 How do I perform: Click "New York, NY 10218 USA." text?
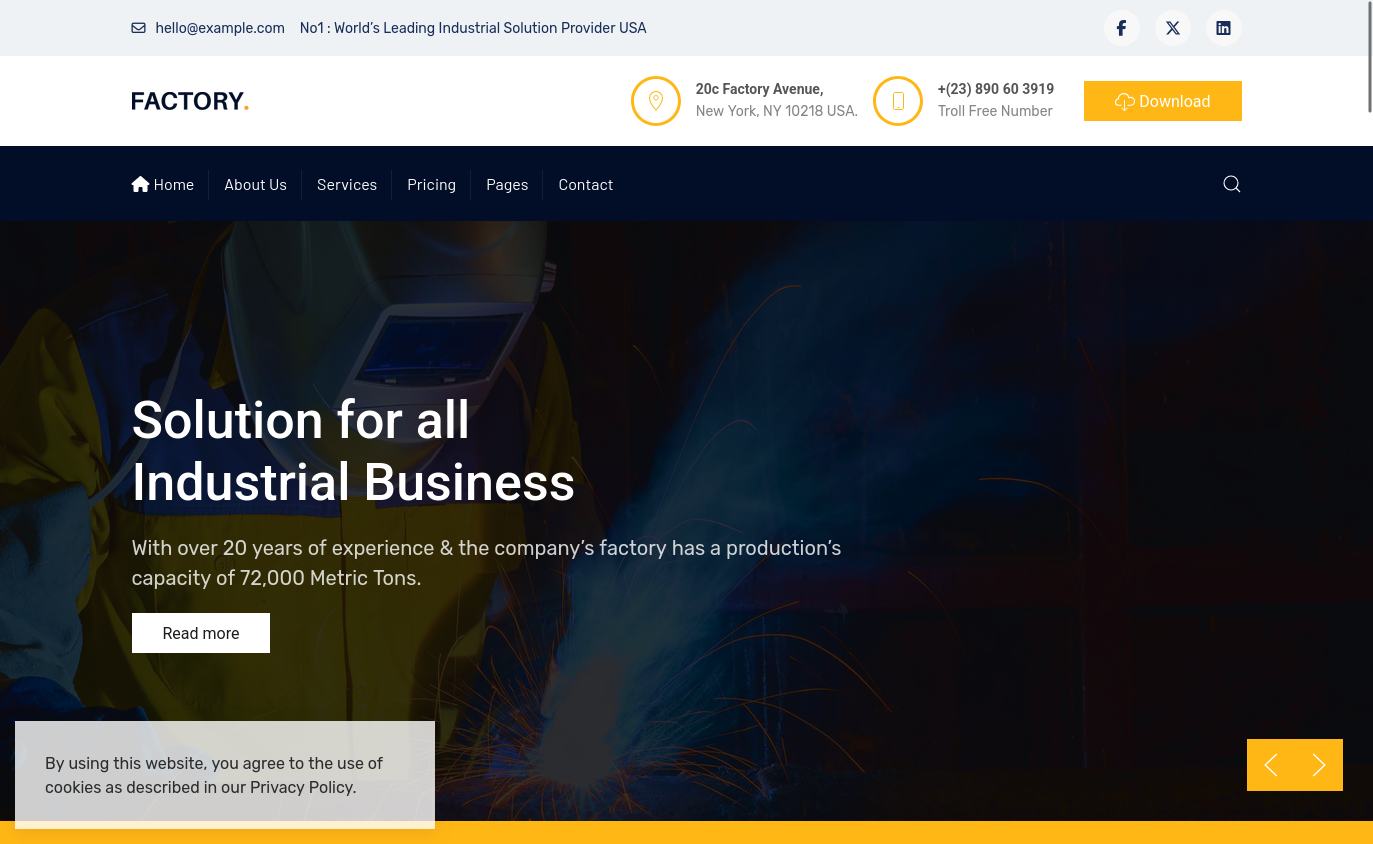tap(777, 111)
